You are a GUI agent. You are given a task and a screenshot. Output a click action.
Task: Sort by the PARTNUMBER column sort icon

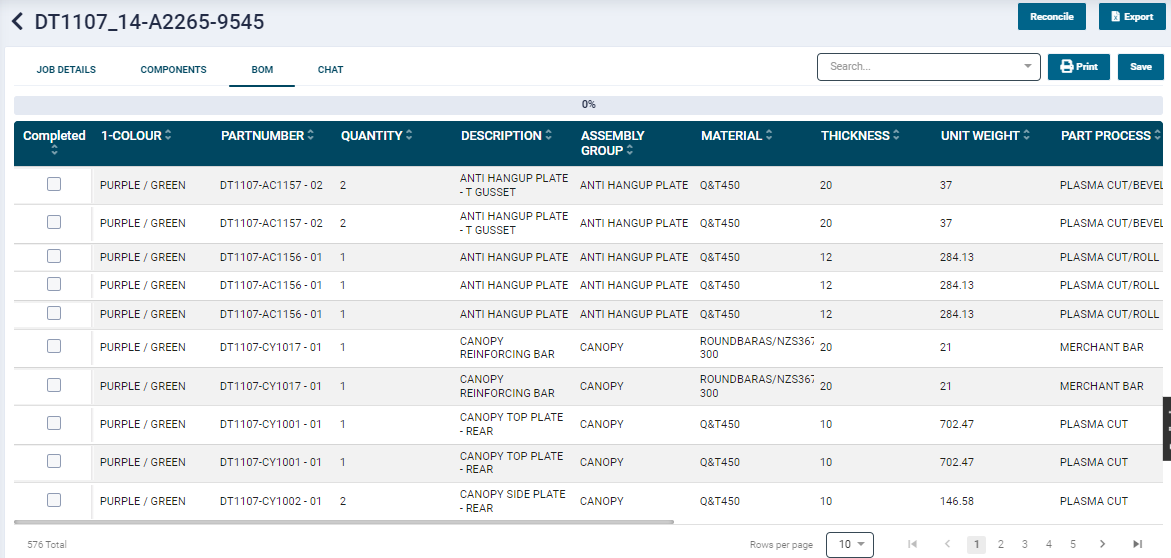point(311,136)
